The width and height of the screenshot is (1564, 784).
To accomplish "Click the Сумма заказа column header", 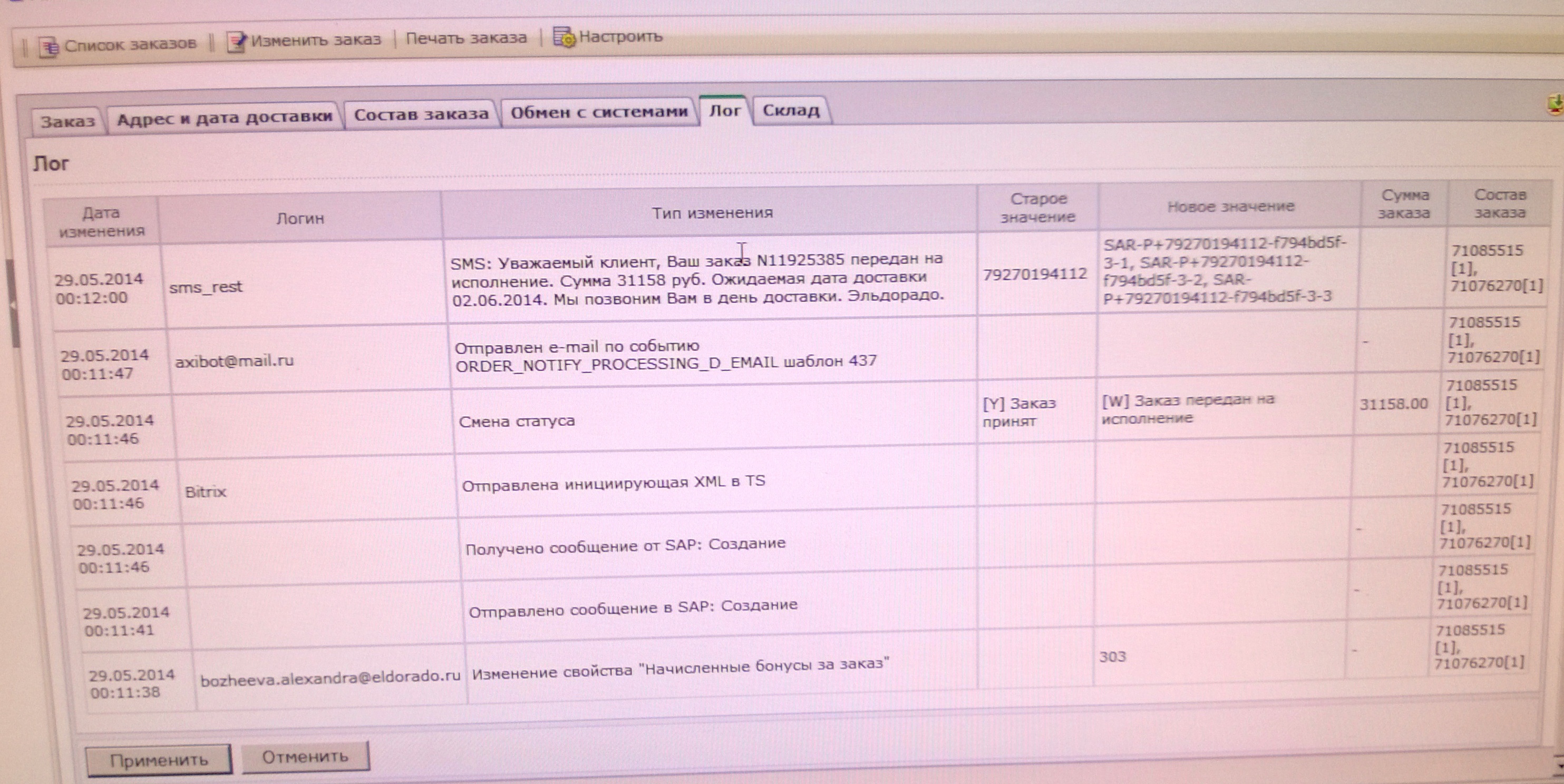I will tap(1404, 204).
